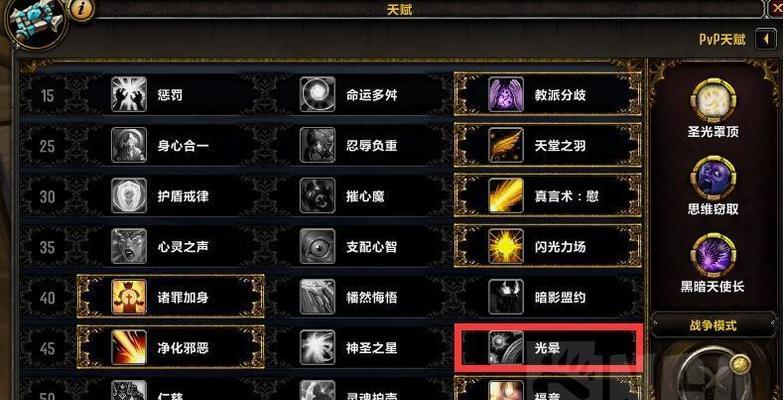The height and width of the screenshot is (400, 783).
Task: Choose the 命运多舛 talent icon
Action: click(x=318, y=94)
